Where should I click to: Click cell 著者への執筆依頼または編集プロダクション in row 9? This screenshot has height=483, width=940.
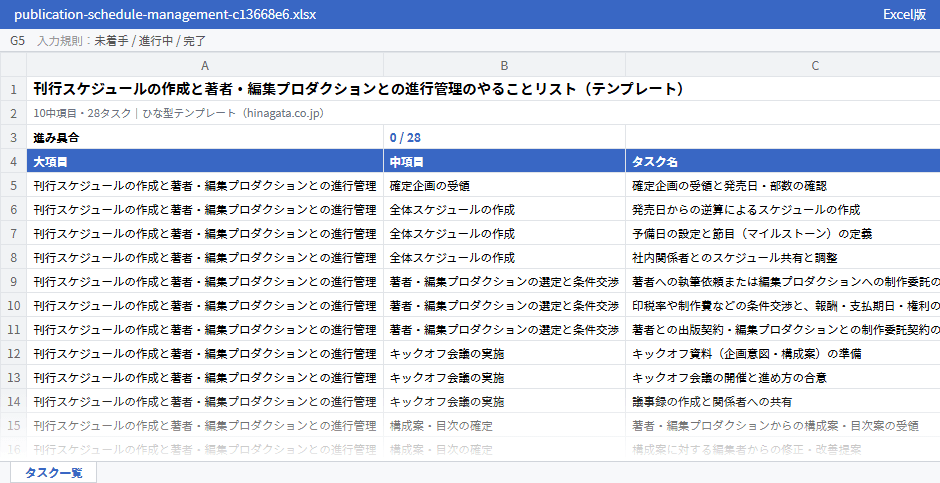point(782,281)
